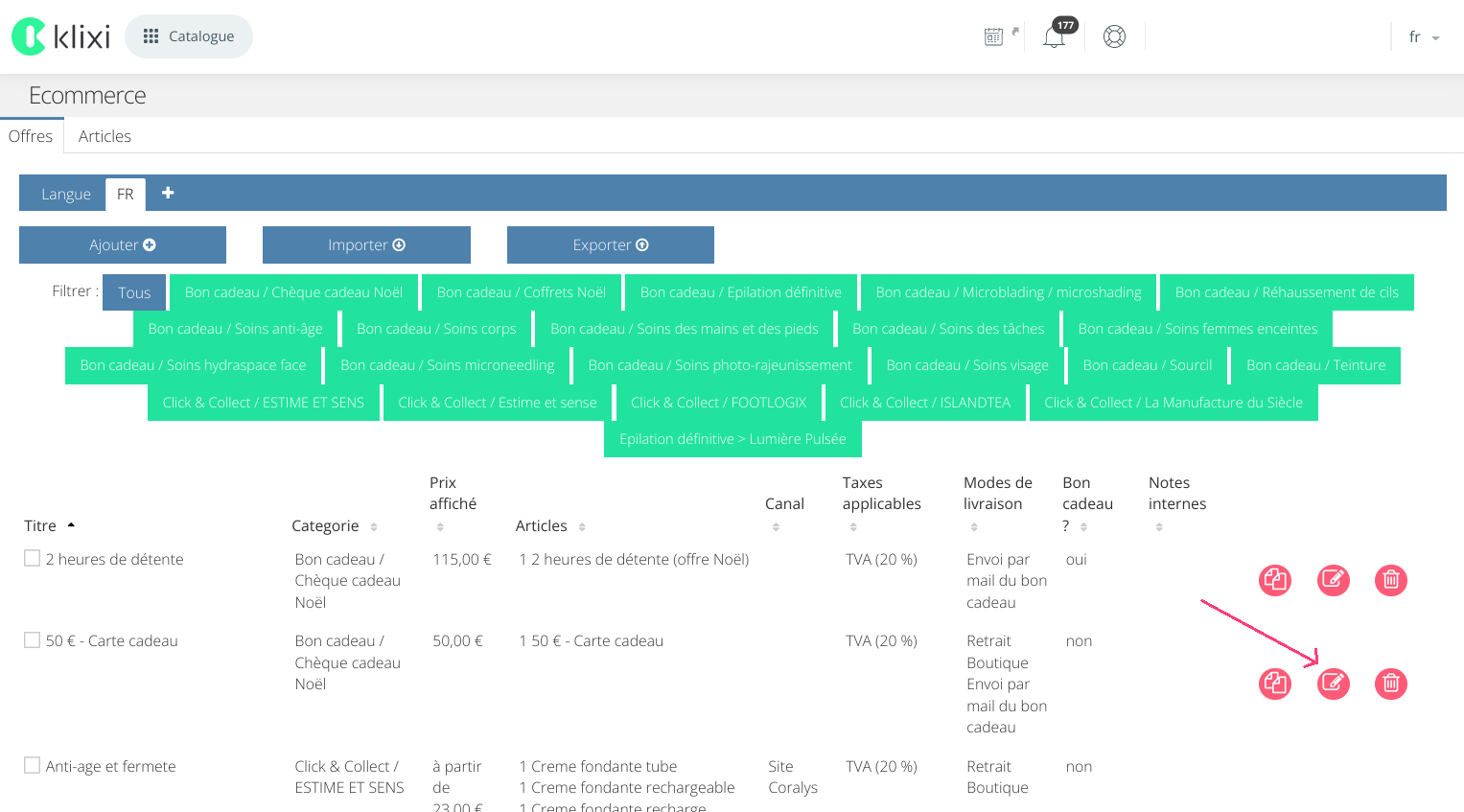Click the Ajouter button
The image size is (1464, 812).
click(123, 244)
